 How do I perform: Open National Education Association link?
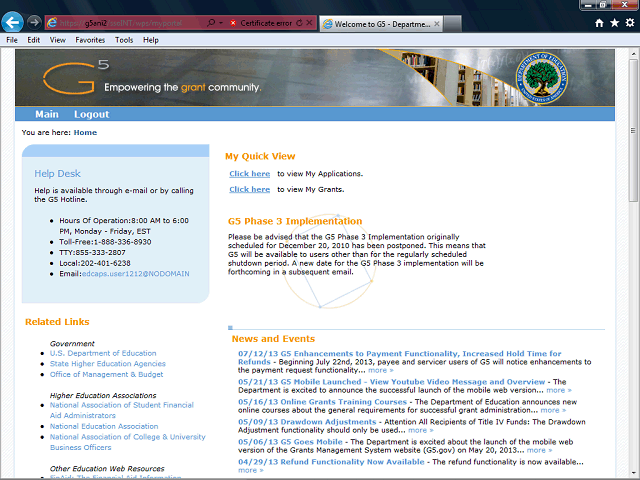[x=104, y=426]
